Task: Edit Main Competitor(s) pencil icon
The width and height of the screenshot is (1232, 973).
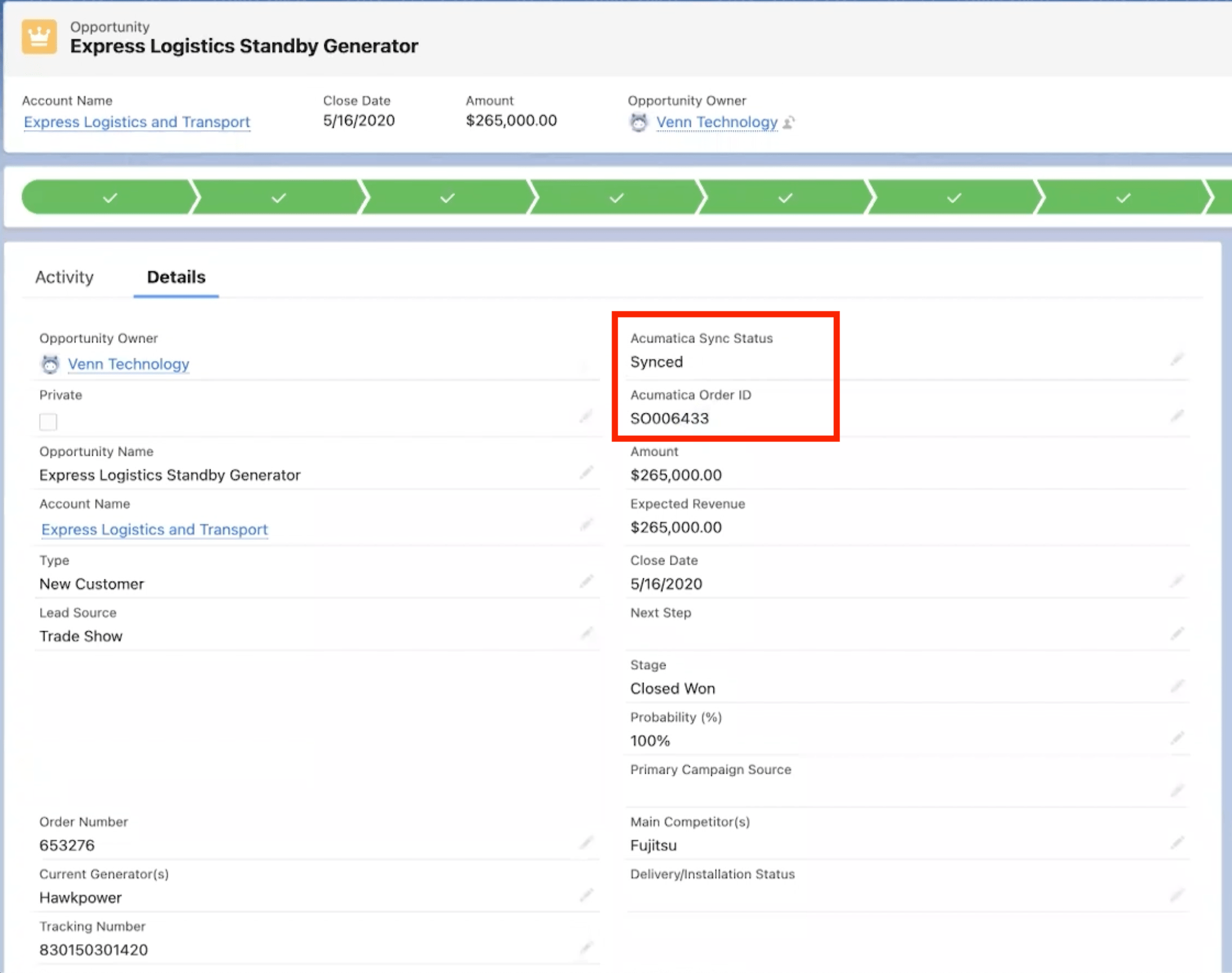Action: click(x=1177, y=842)
